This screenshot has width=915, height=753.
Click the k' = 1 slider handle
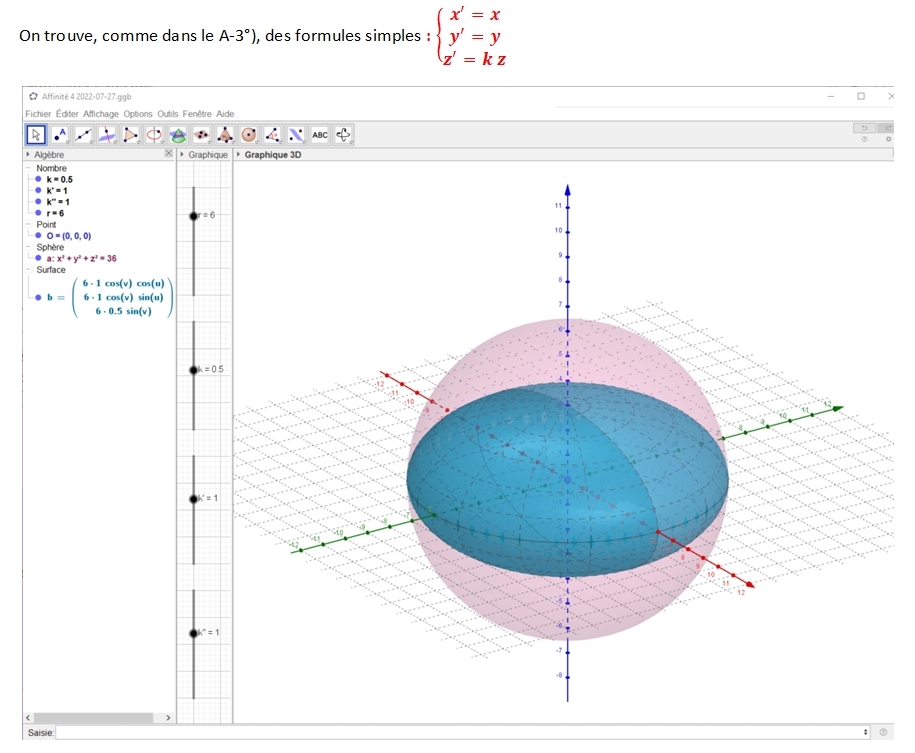(194, 499)
